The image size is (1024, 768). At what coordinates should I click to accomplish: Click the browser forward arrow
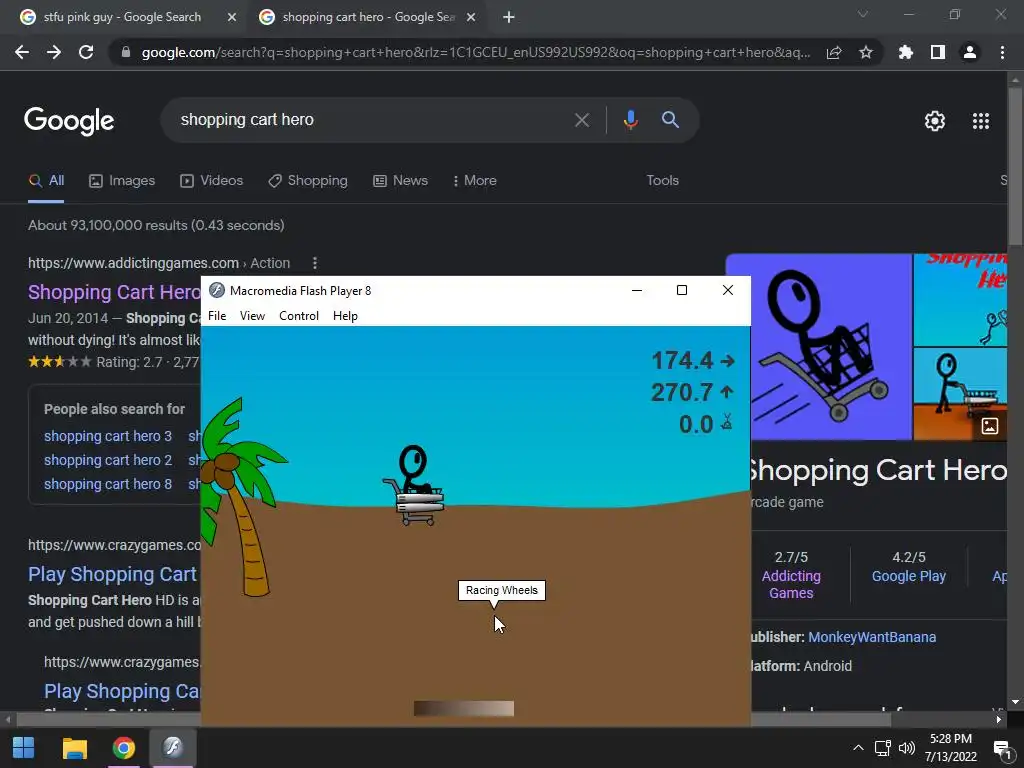coord(54,52)
